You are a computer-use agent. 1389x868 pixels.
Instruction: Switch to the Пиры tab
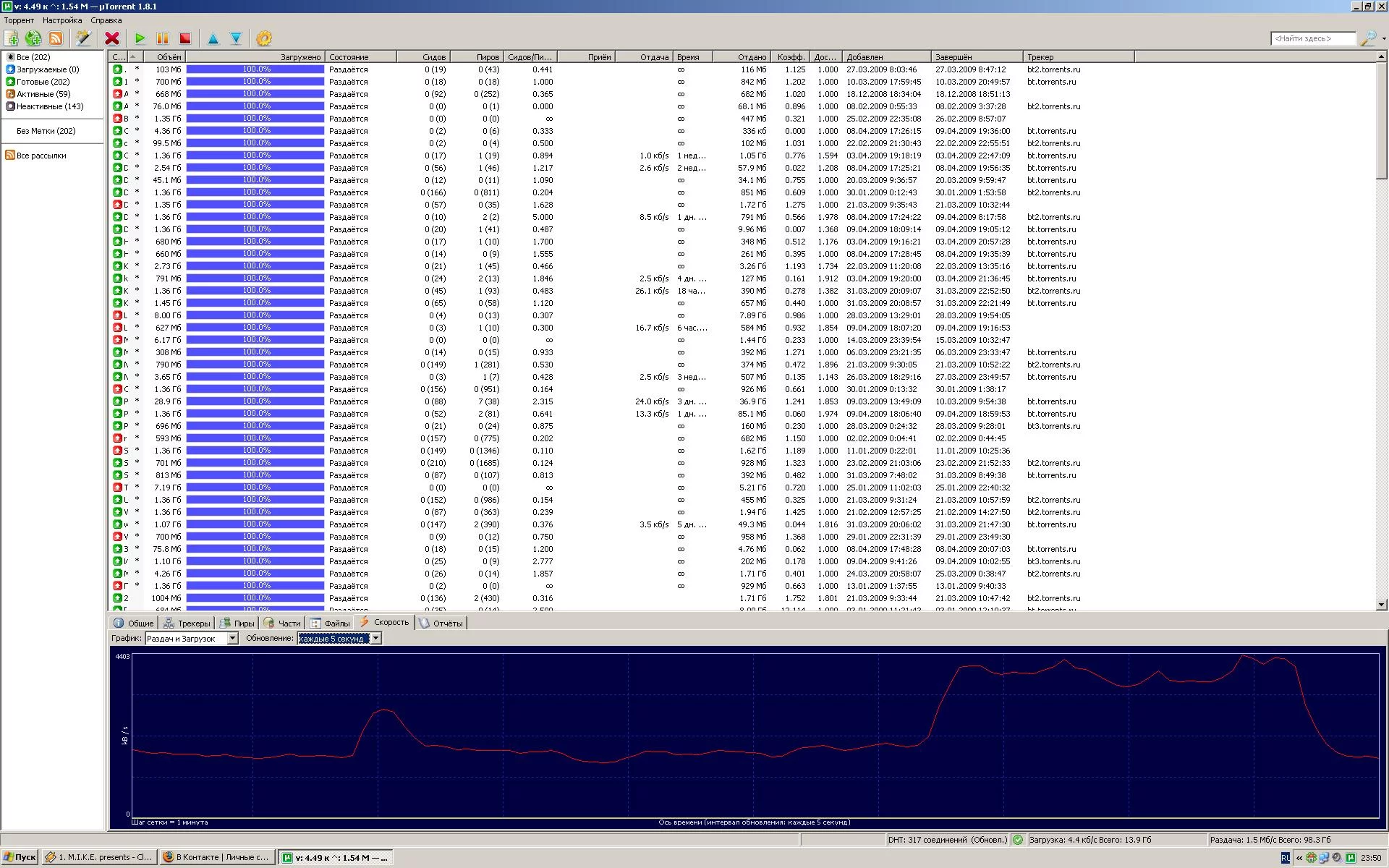[237, 623]
